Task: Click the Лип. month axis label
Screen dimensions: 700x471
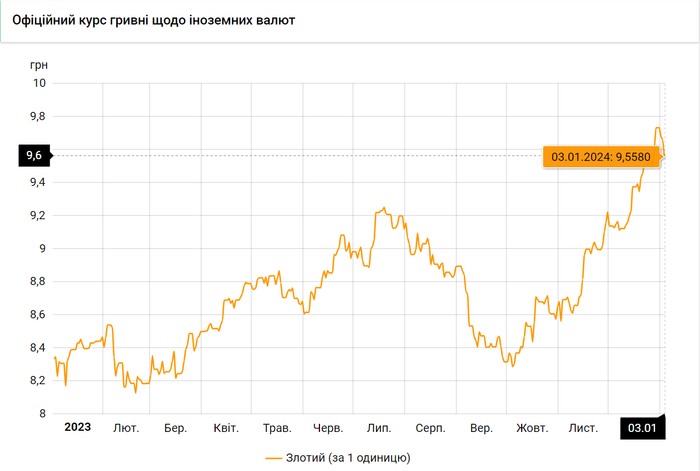Action: tap(379, 428)
